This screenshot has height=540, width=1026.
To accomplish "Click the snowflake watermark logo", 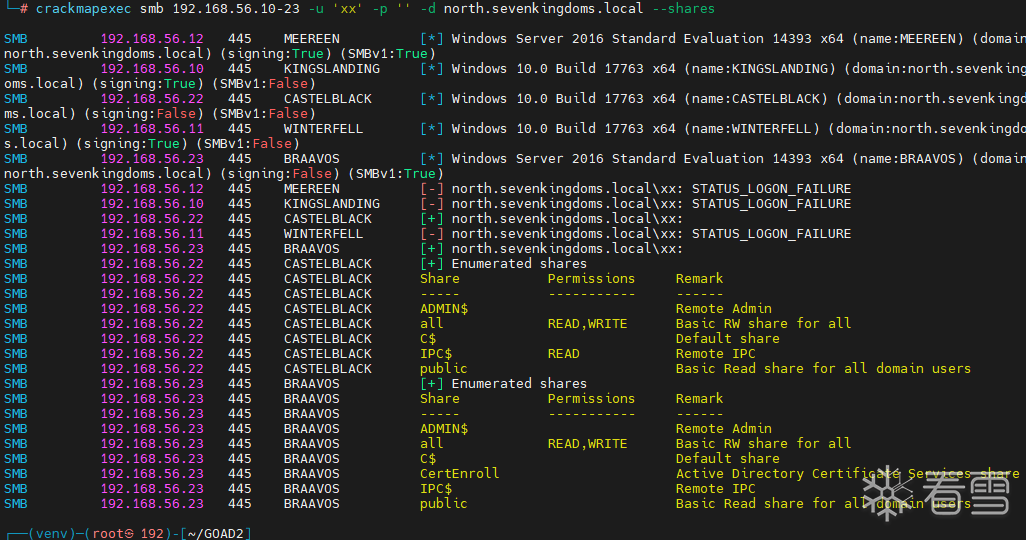I will pyautogui.click(x=886, y=493).
